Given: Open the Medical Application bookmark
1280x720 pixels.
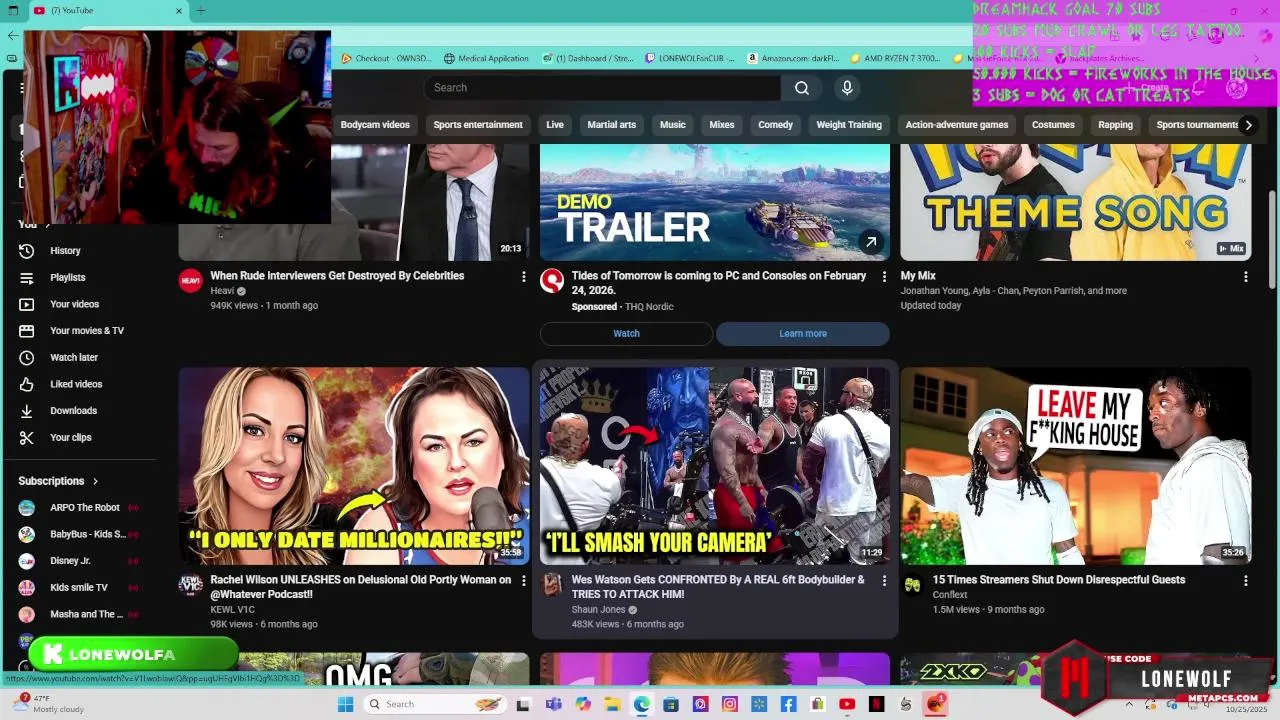Looking at the screenshot, I should click(486, 58).
